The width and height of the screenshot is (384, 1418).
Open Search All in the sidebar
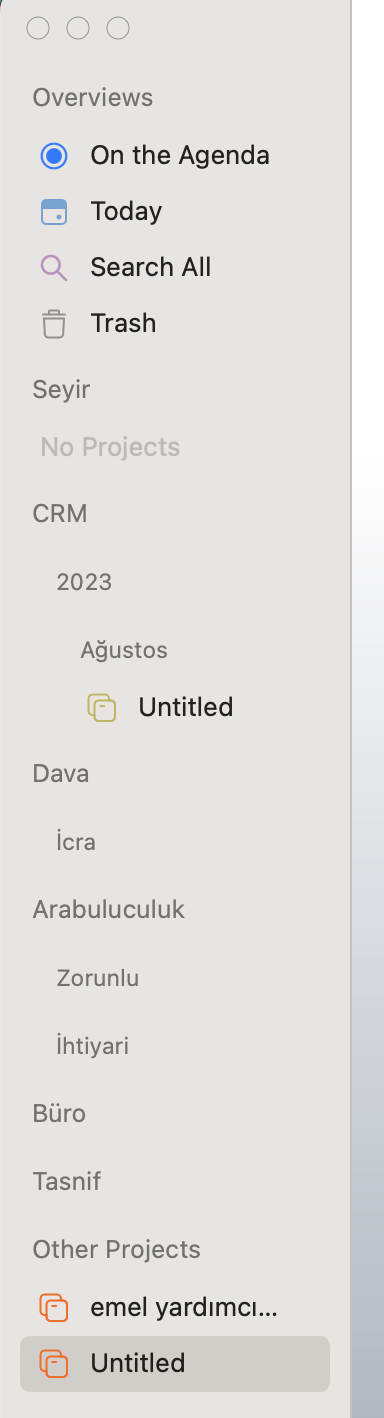point(151,267)
